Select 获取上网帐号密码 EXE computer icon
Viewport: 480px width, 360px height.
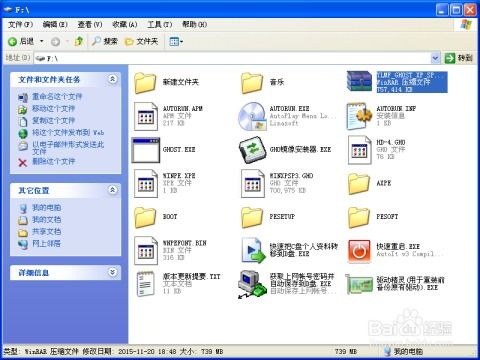click(252, 284)
